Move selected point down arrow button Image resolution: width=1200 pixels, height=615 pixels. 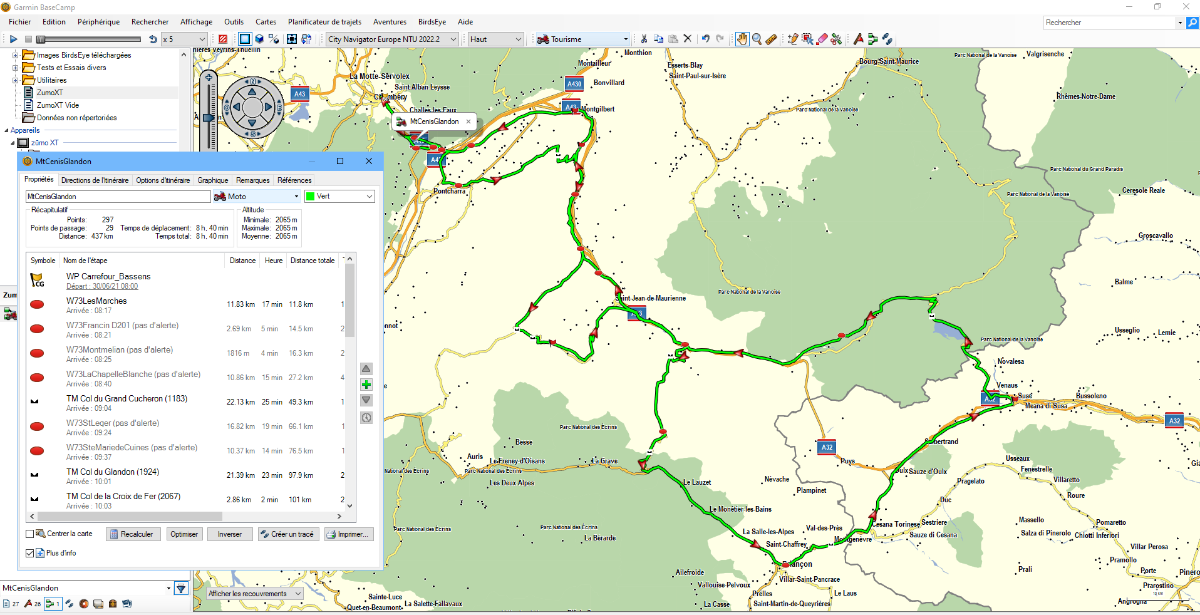366,401
